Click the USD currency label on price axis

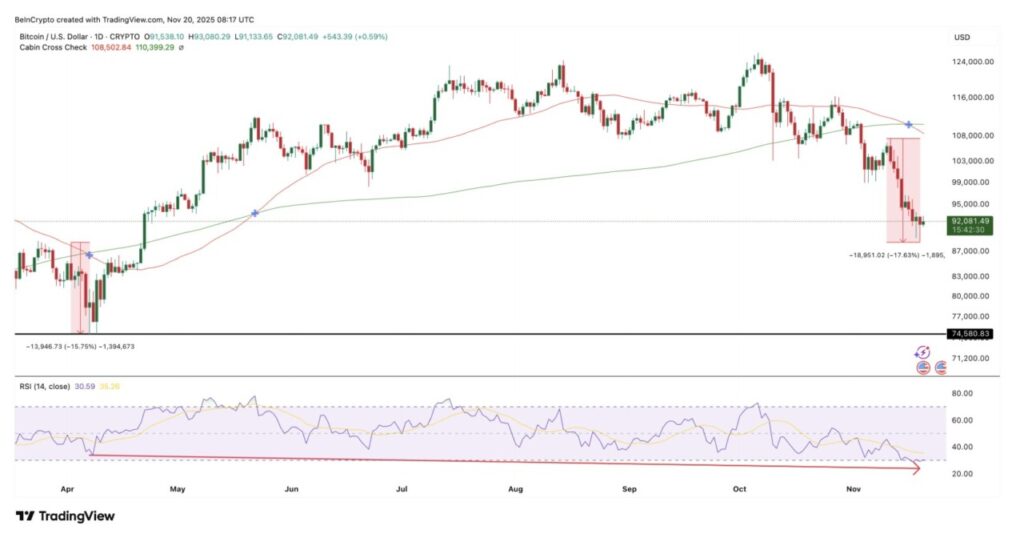point(962,37)
